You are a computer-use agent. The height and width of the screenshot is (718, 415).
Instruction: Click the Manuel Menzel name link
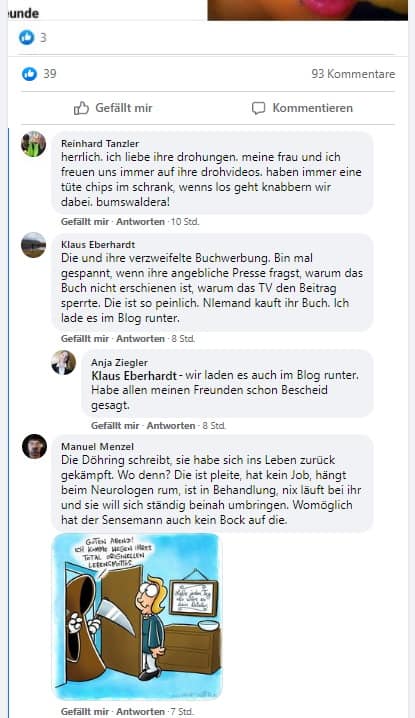click(98, 446)
